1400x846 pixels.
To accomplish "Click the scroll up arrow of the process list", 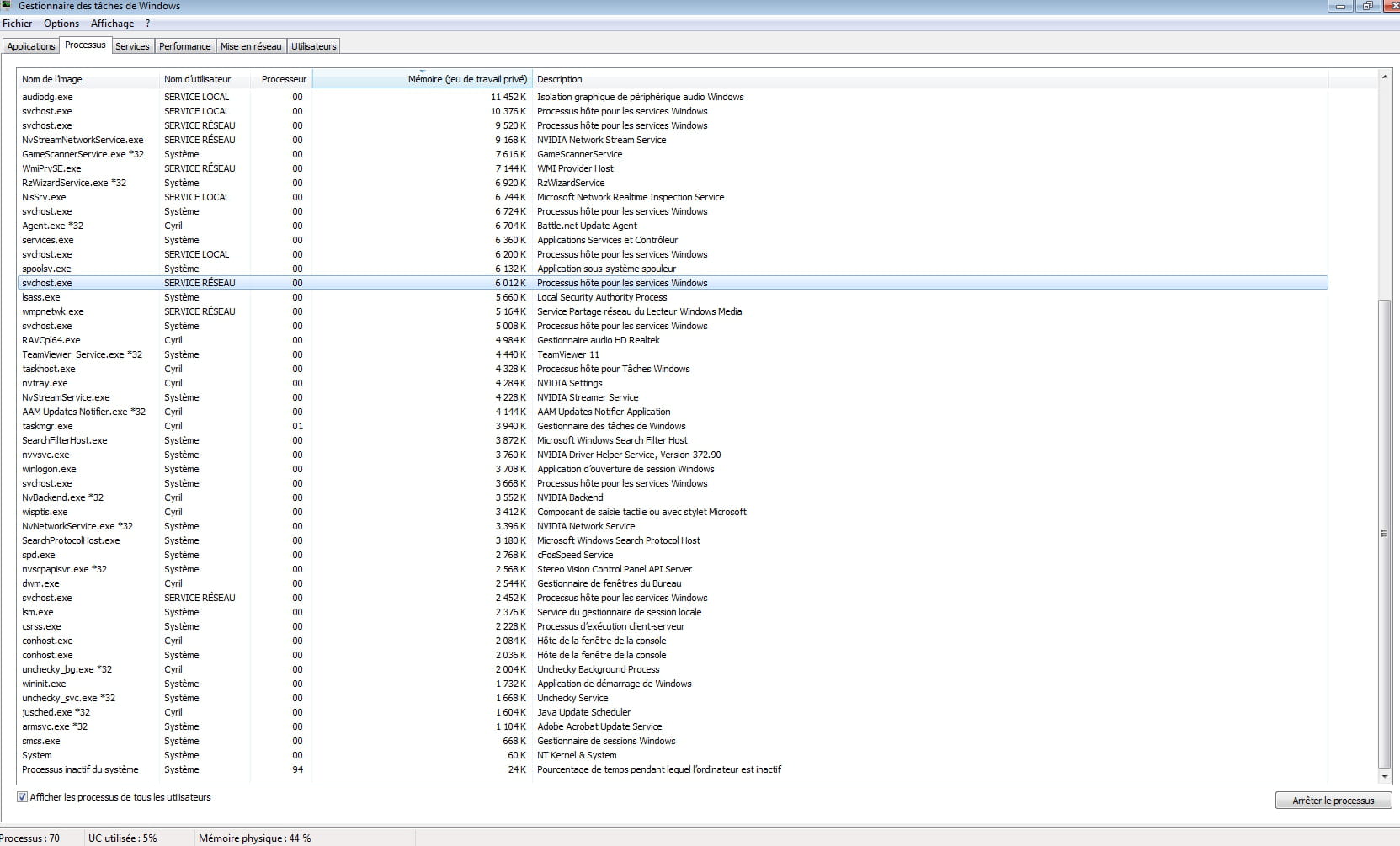I will click(x=1385, y=77).
